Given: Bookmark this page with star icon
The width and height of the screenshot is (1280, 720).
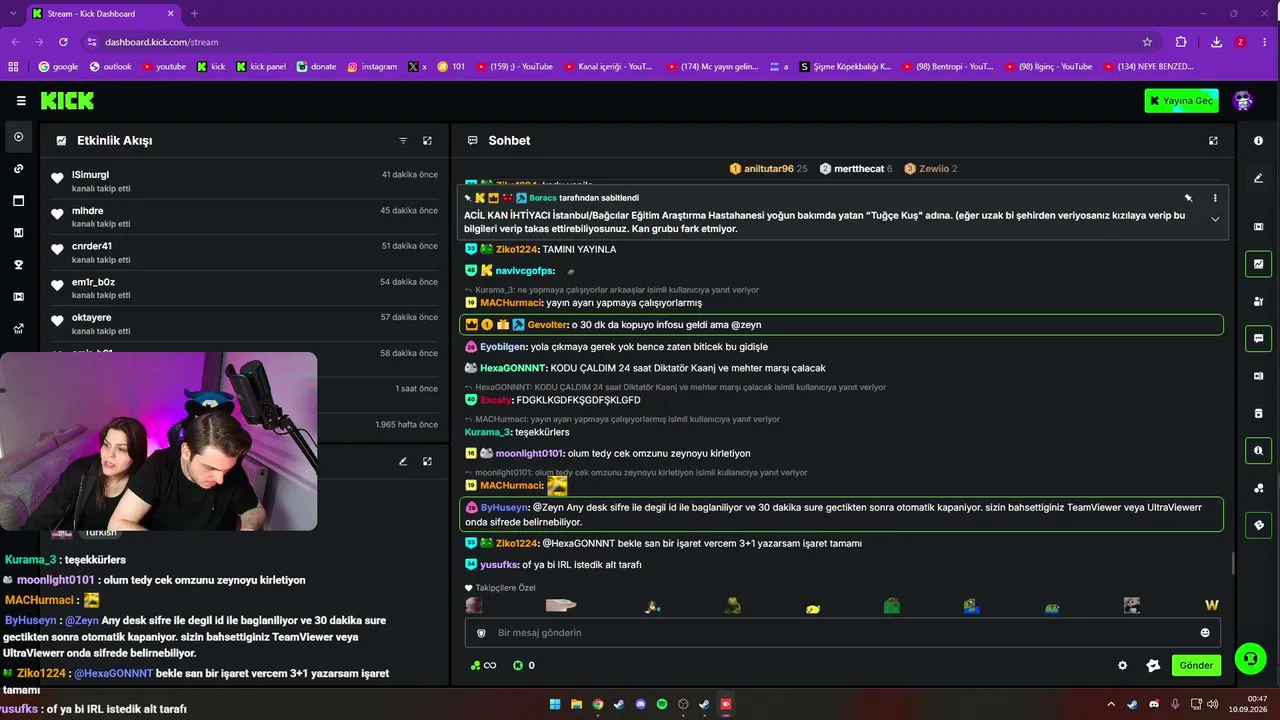Looking at the screenshot, I should (1147, 42).
